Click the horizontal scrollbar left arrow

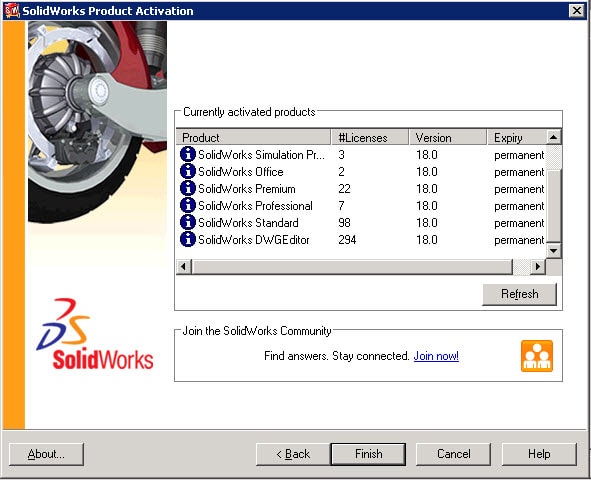click(184, 267)
